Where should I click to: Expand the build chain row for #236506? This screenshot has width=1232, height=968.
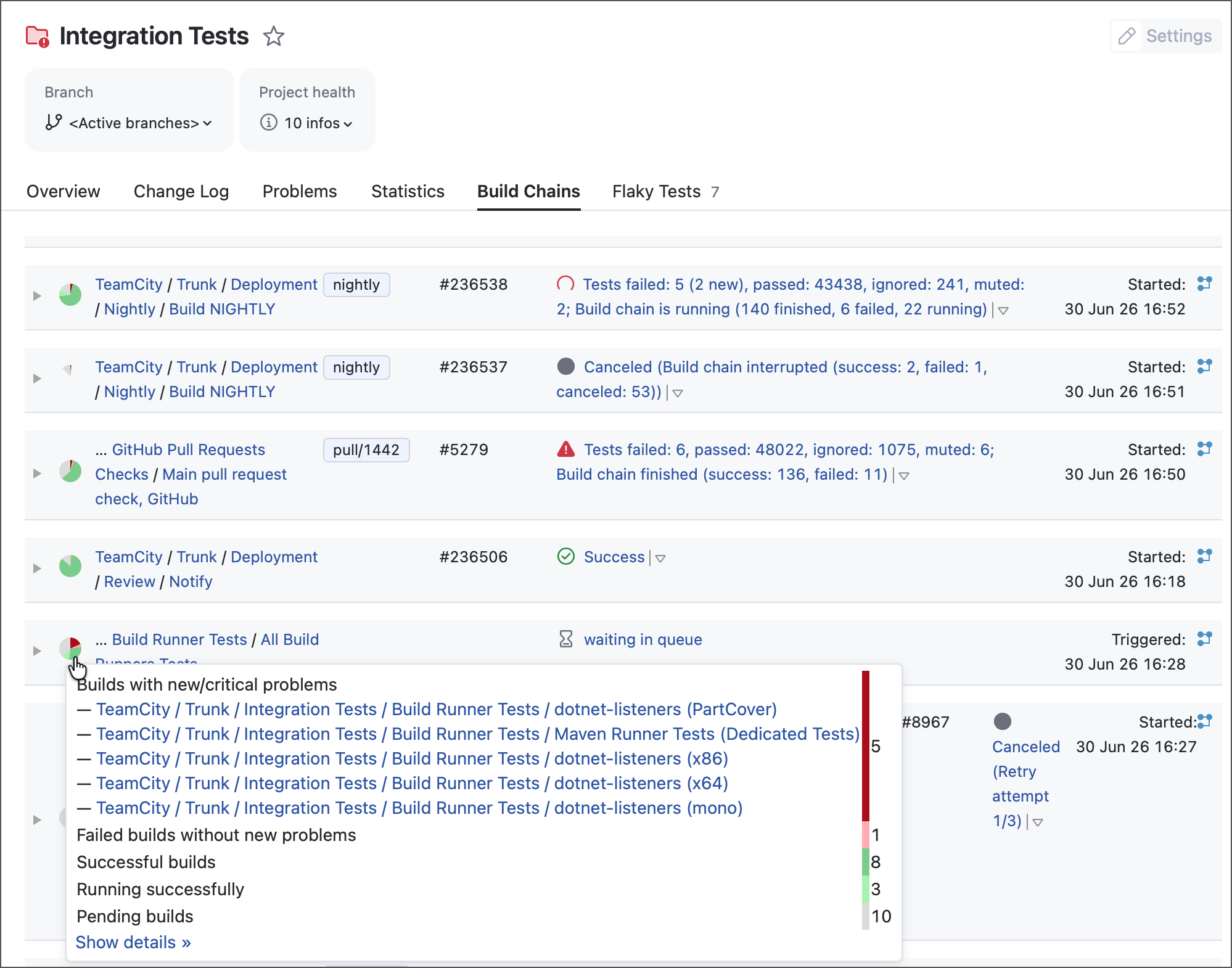click(x=37, y=568)
